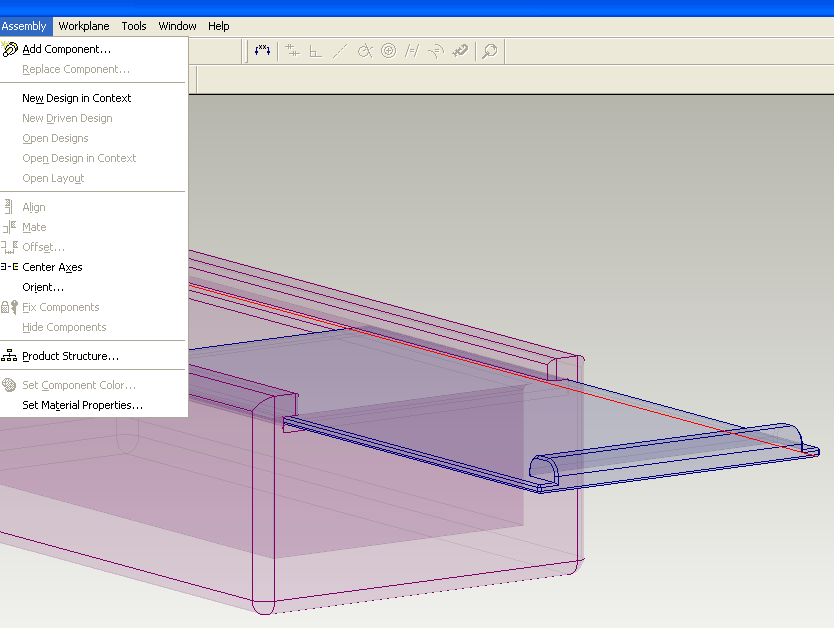
Task: Click the tangent circle constraint icon
Action: point(365,51)
